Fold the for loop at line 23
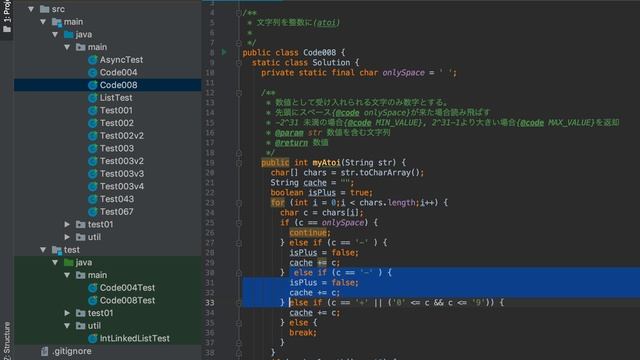 [x=239, y=202]
